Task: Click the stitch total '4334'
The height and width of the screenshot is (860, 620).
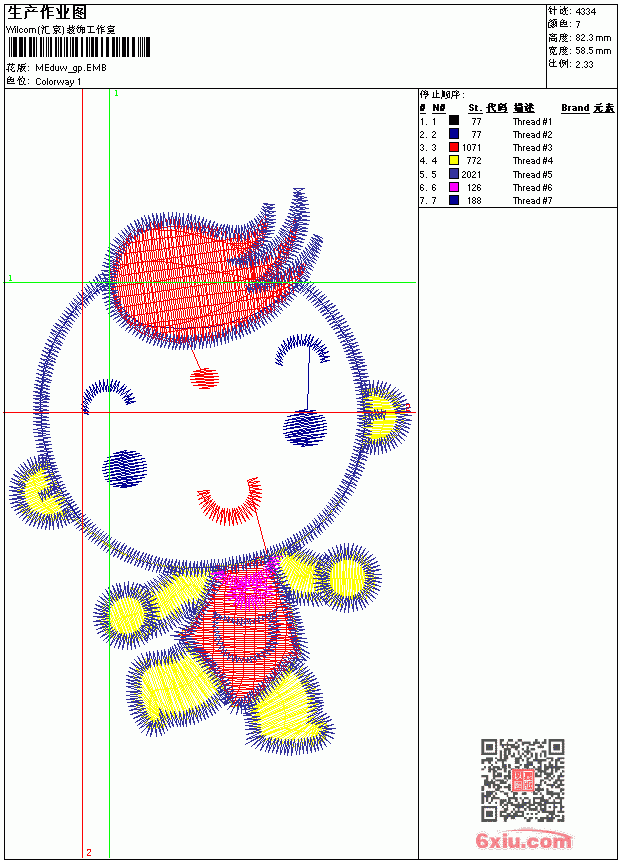Action: [585, 11]
